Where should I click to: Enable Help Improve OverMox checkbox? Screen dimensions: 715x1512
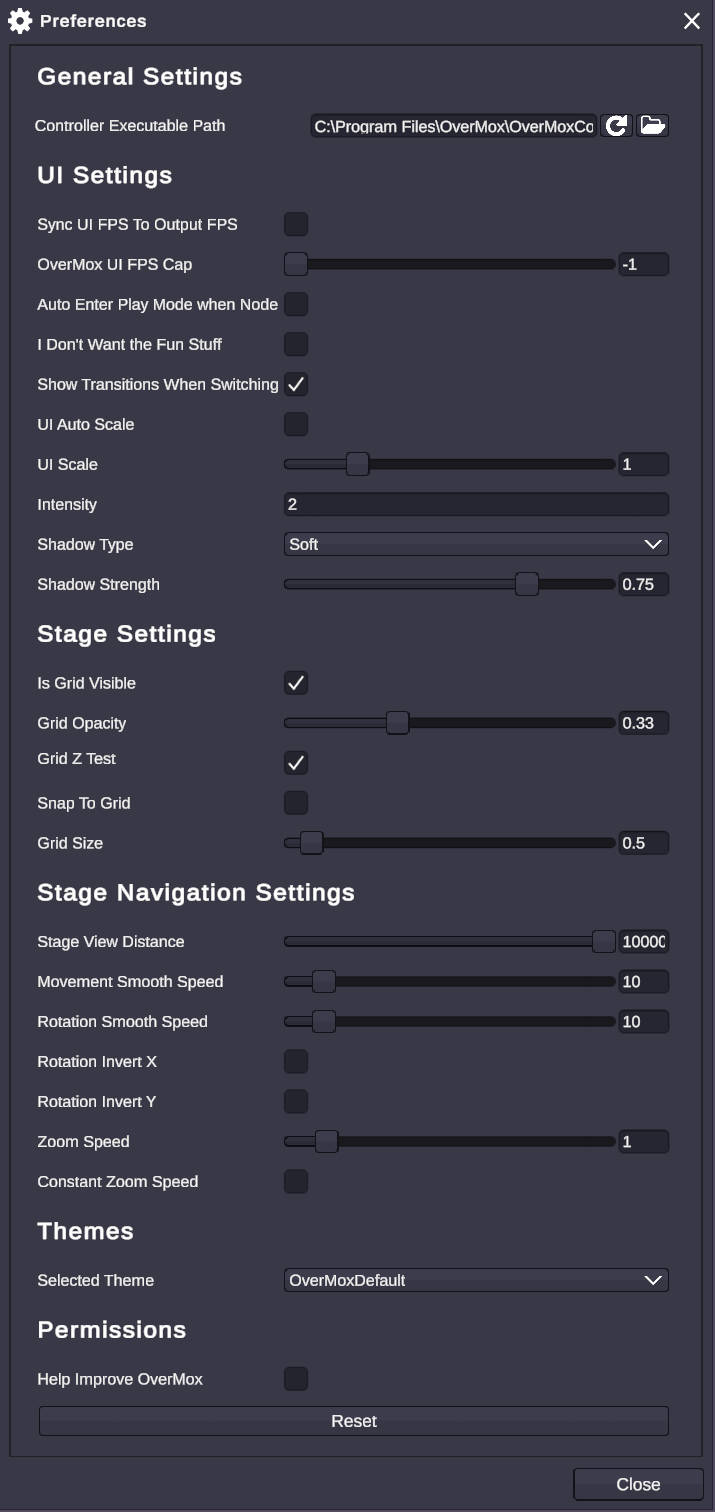click(296, 1379)
